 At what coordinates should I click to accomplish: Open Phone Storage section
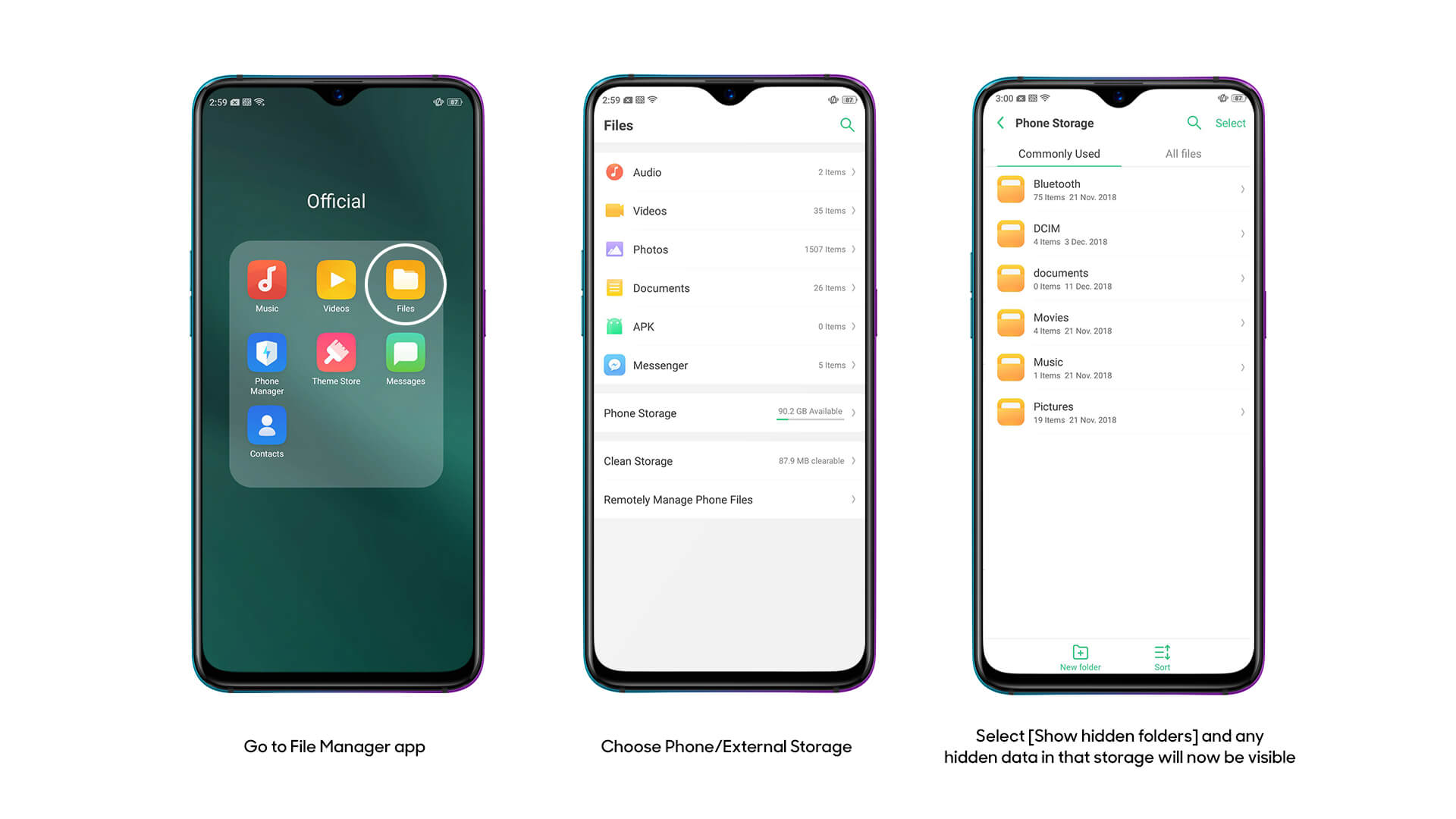(728, 413)
